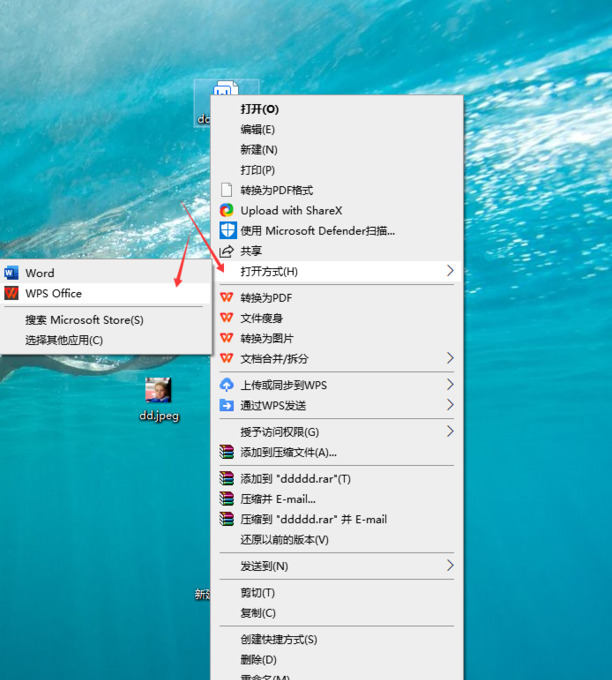Click the WinRAR icon beside 压缩并 E-mail
This screenshot has width=612, height=680.
226,499
